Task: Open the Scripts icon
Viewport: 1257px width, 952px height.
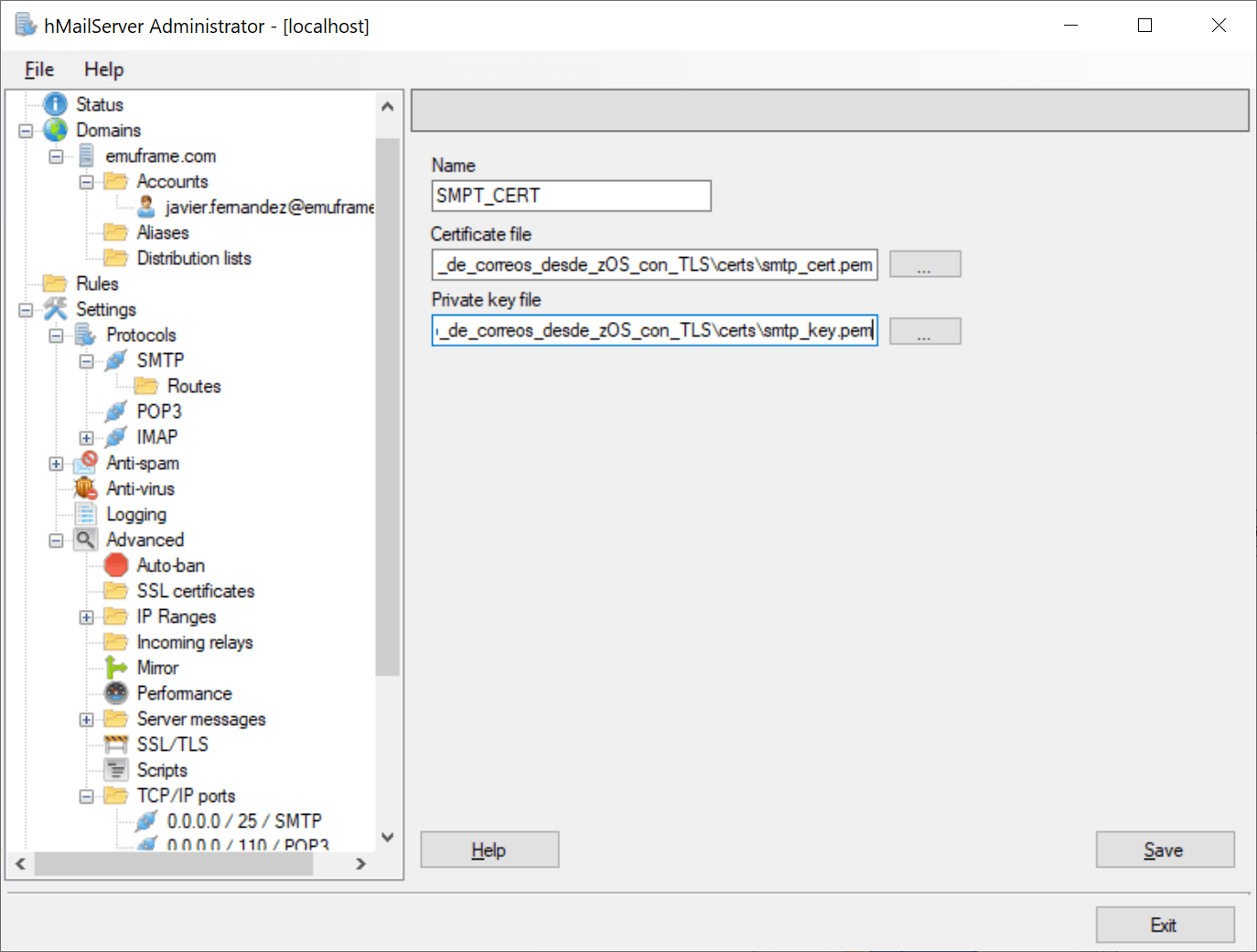Action: [115, 770]
